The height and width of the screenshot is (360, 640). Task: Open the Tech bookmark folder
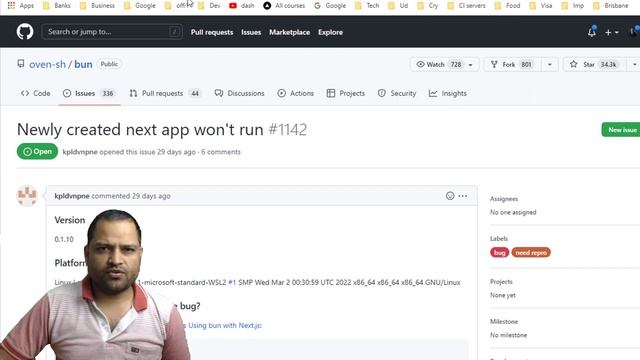pyautogui.click(x=367, y=5)
